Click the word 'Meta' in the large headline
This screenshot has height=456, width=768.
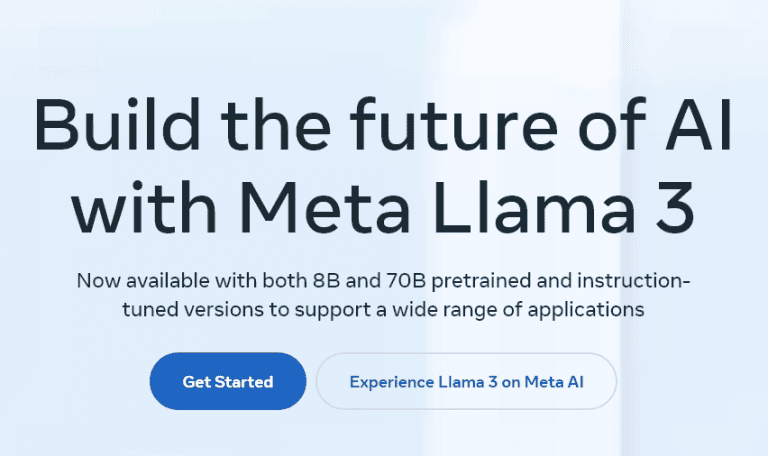[x=324, y=208]
